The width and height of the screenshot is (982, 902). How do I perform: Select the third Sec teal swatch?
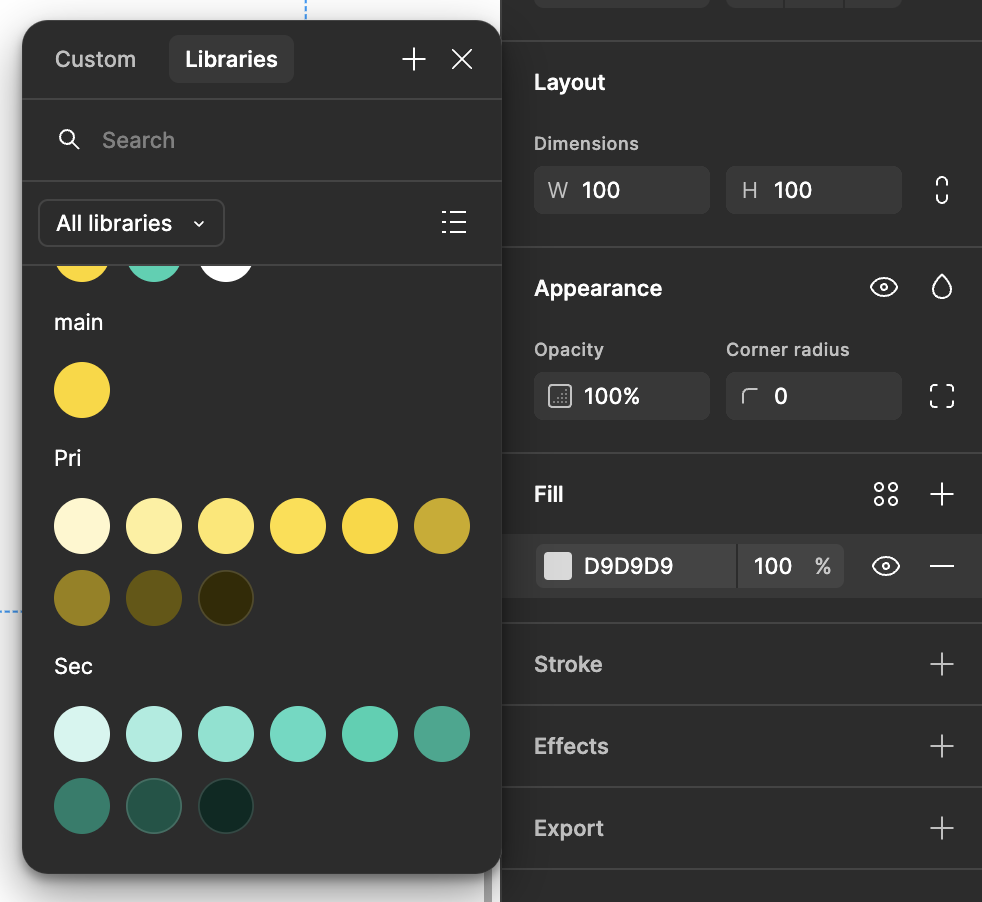[x=226, y=734]
